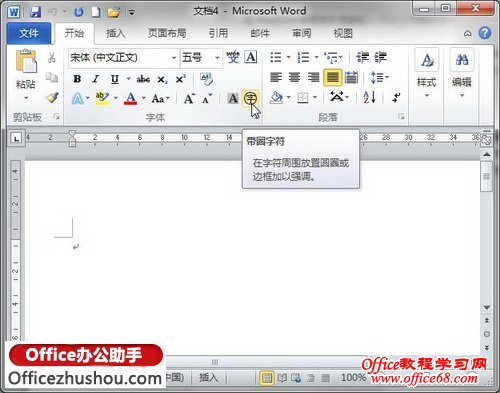The image size is (500, 393).
Task: Click Grow Font large A icon
Action: [x=189, y=99]
